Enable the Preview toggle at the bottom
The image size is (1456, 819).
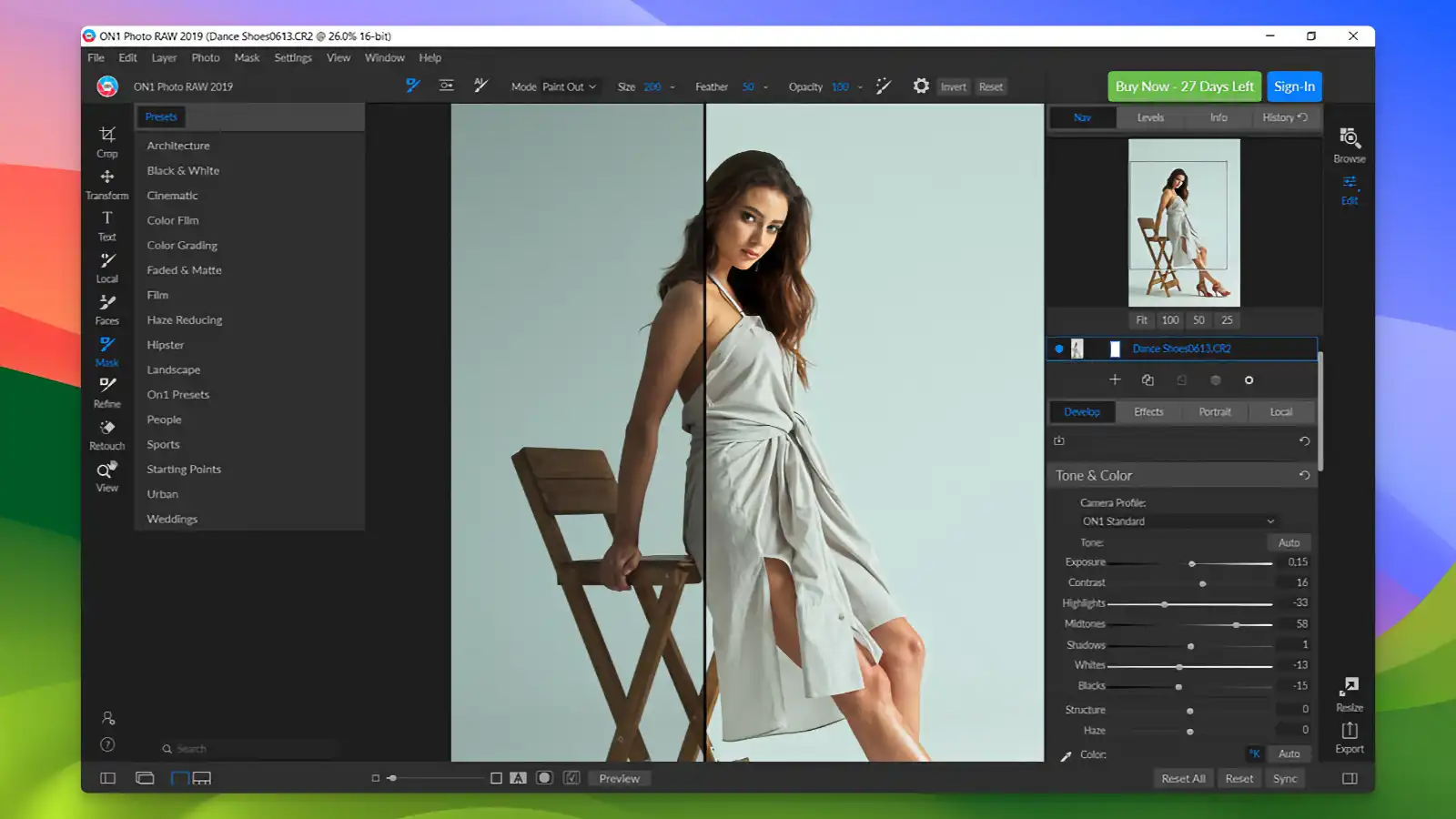[x=619, y=778]
